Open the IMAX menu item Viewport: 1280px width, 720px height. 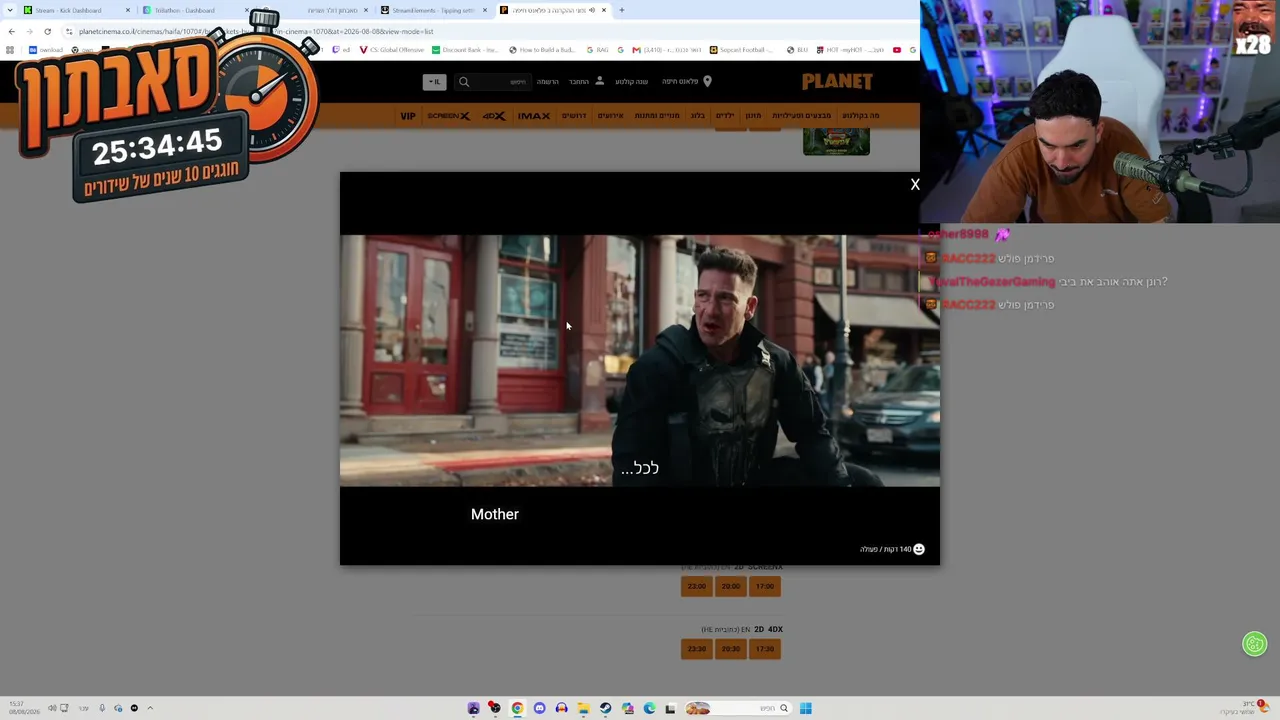pos(534,116)
